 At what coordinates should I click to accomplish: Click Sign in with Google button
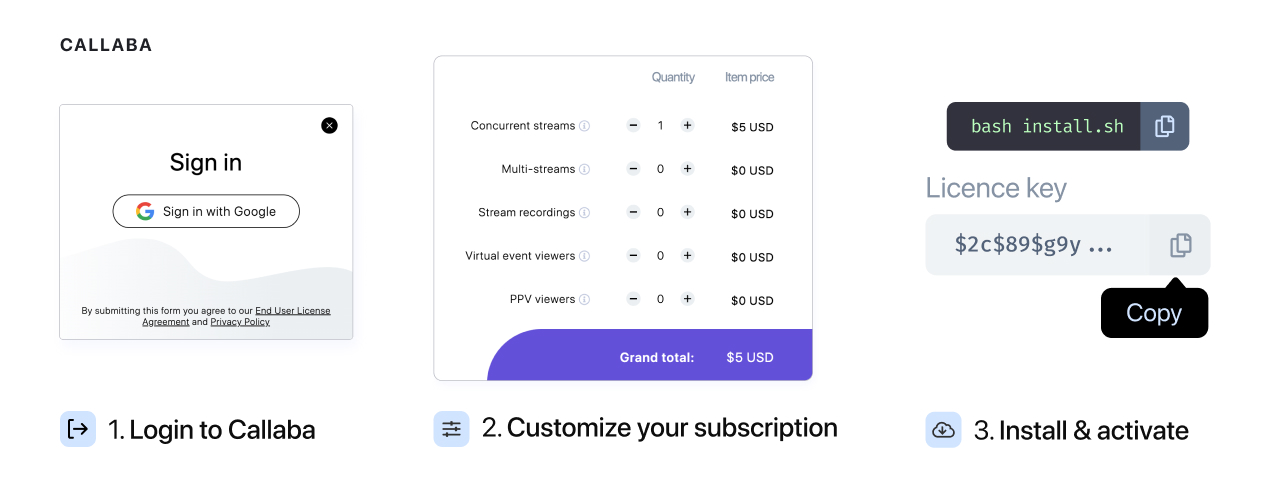[x=206, y=211]
